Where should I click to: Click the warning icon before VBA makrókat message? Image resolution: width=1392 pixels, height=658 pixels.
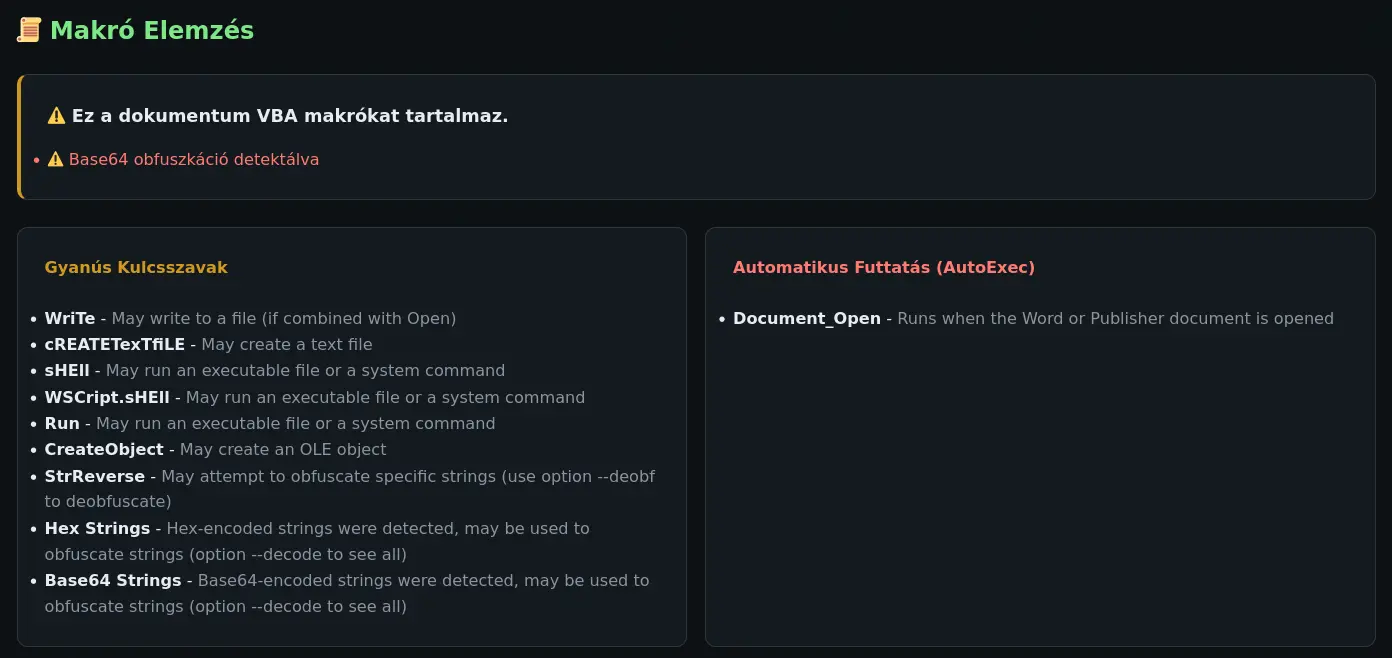pos(56,116)
